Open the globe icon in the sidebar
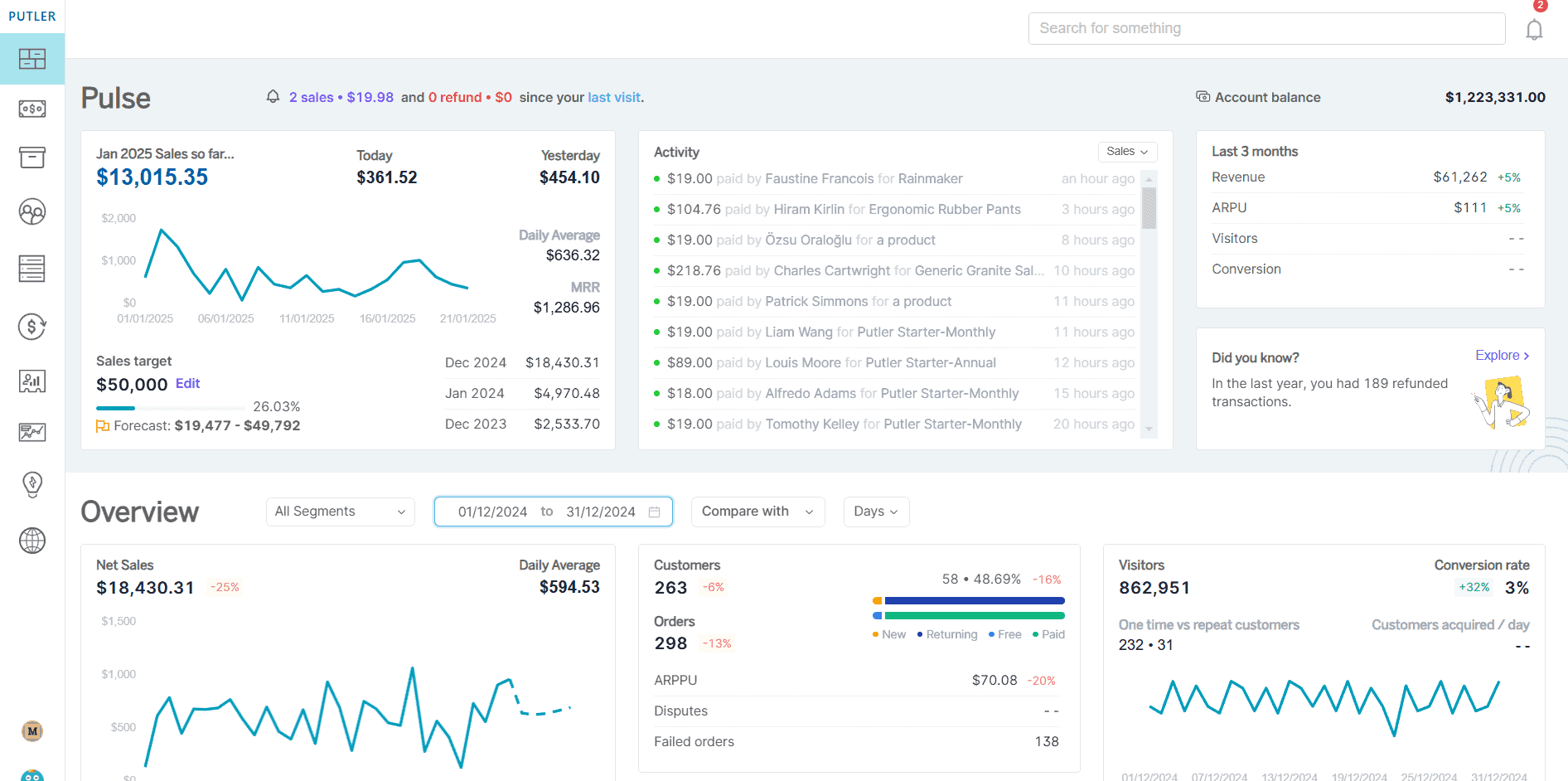This screenshot has height=781, width=1568. point(32,541)
